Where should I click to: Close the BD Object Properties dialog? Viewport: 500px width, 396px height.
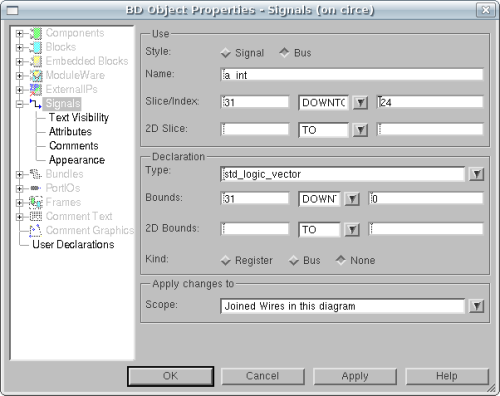click(x=485, y=10)
